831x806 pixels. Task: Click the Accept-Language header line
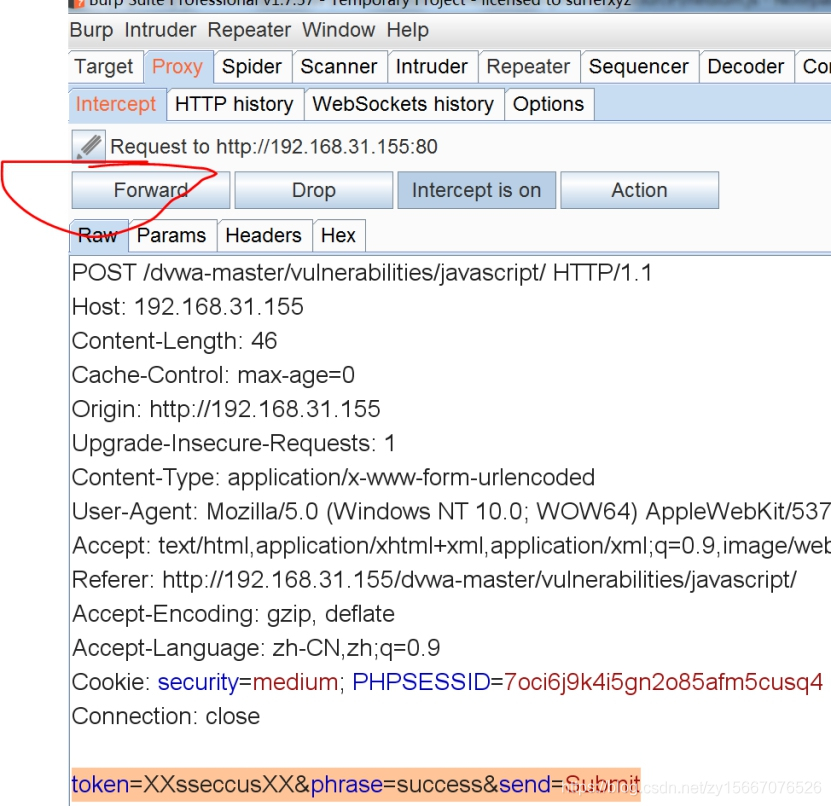coord(256,648)
